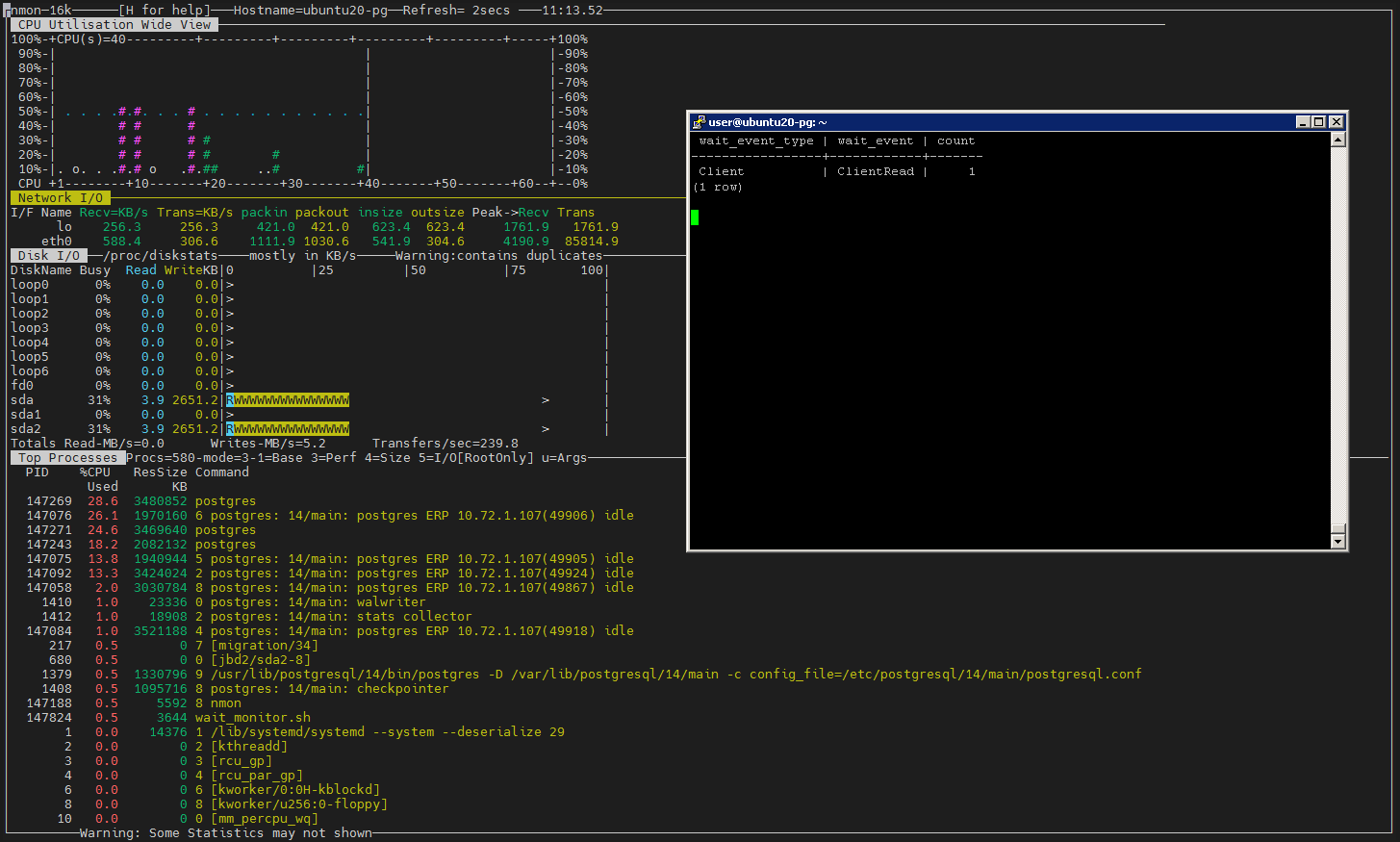1400x842 pixels.
Task: Select the CPU Utilisation Wide View header
Action: click(x=114, y=25)
